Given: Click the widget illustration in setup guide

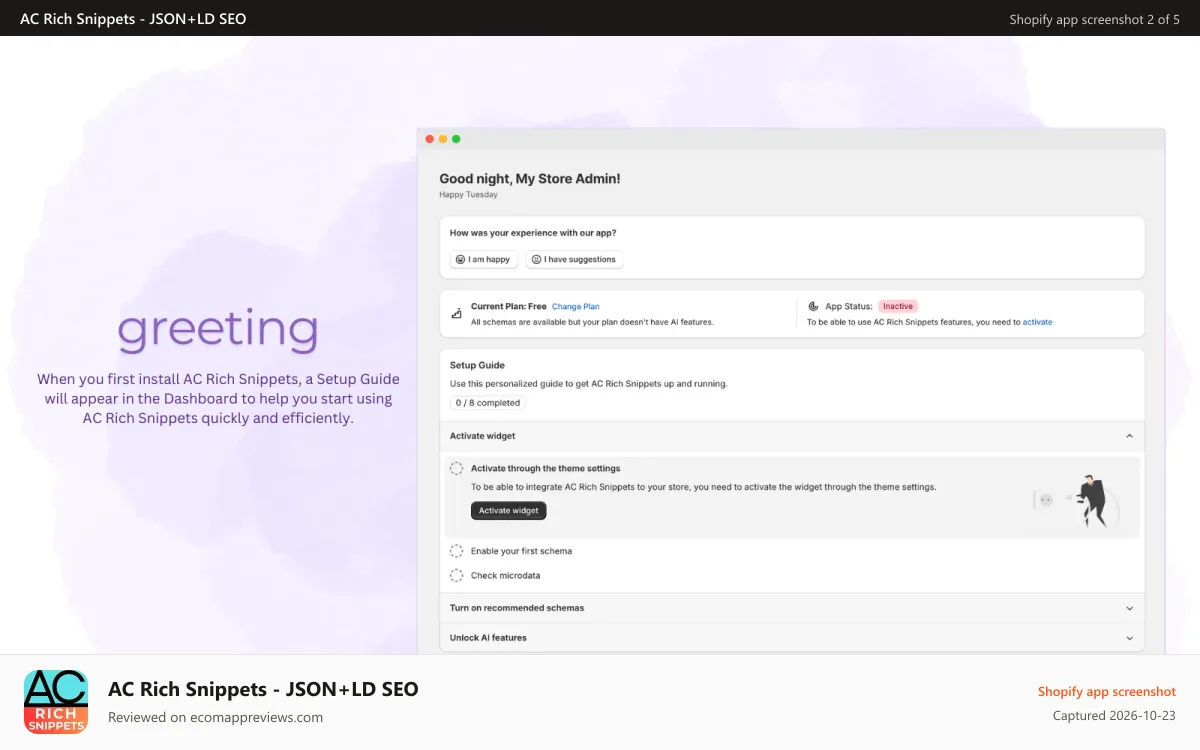Looking at the screenshot, I should tap(1077, 501).
